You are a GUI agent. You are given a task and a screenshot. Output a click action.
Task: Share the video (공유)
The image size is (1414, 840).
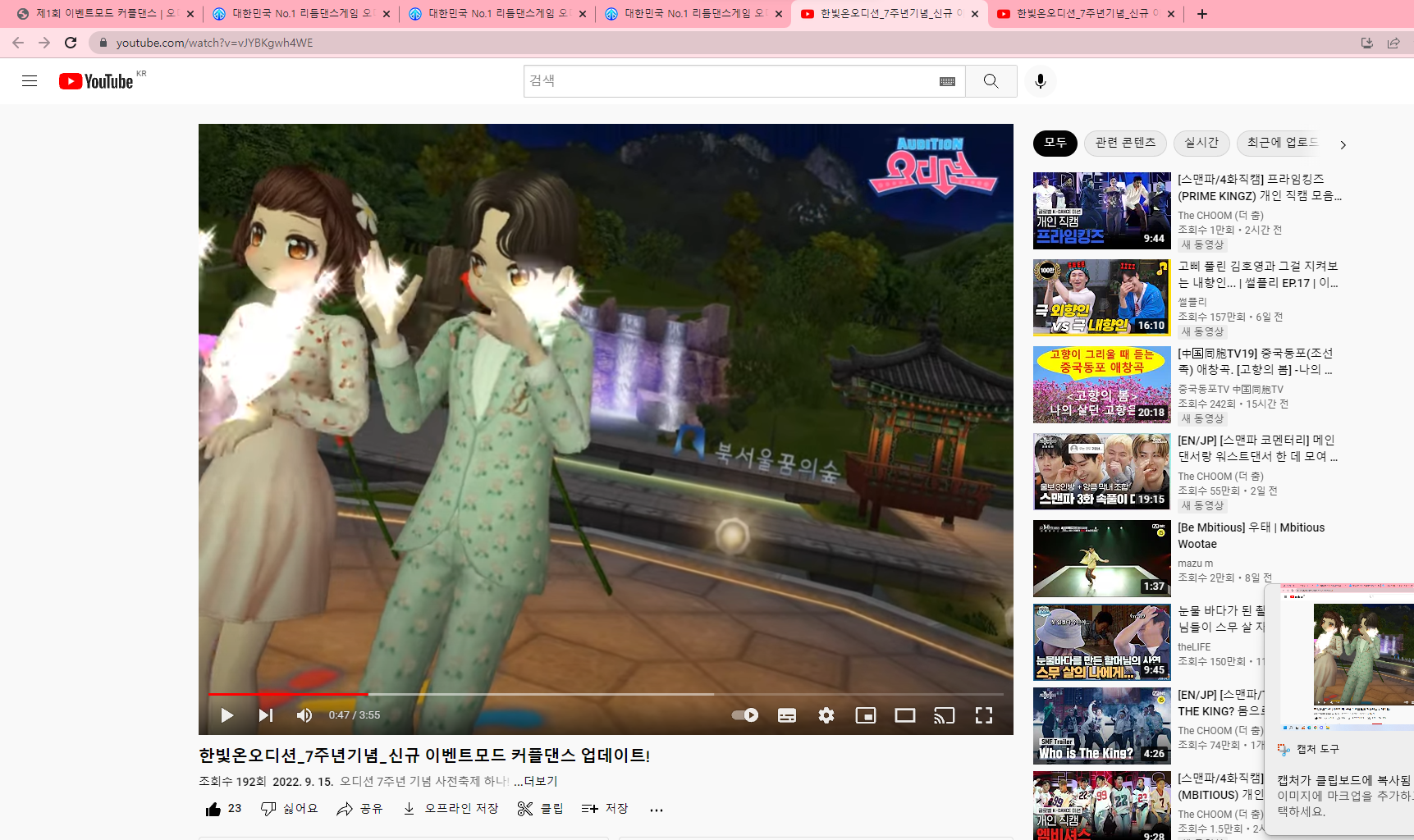[x=360, y=809]
